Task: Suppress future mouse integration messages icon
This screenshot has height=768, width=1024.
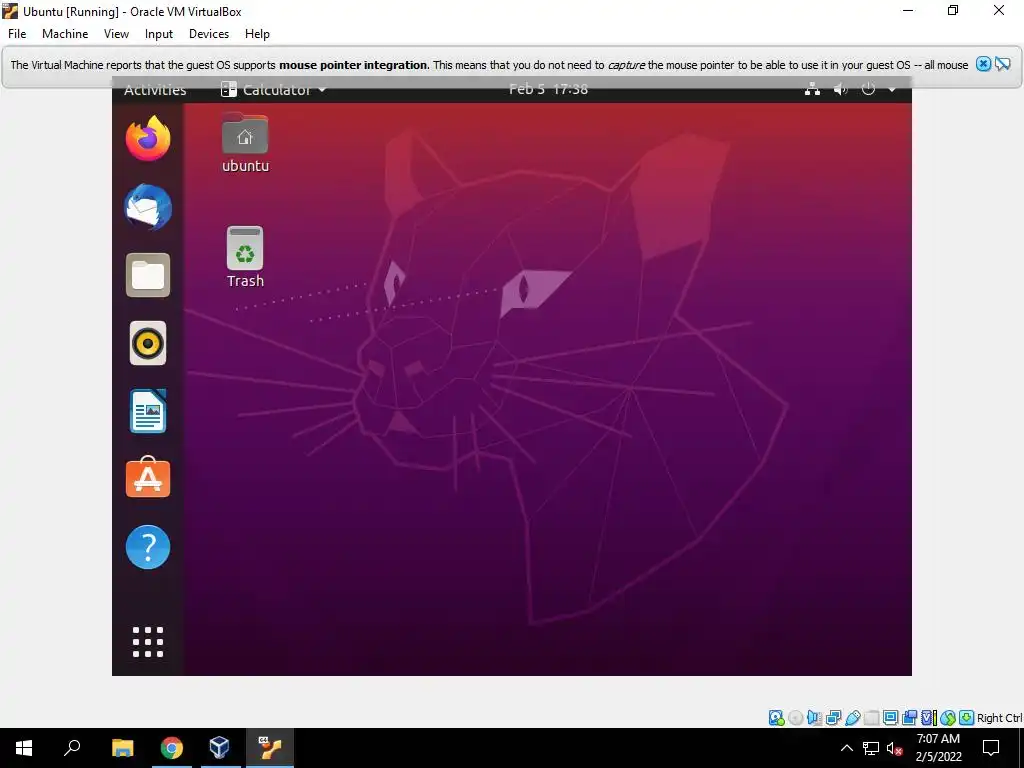Action: tap(1002, 64)
